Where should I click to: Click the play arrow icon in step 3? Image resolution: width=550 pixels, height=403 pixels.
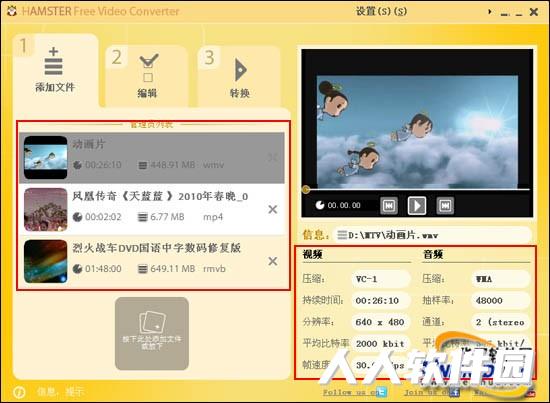[x=241, y=70]
